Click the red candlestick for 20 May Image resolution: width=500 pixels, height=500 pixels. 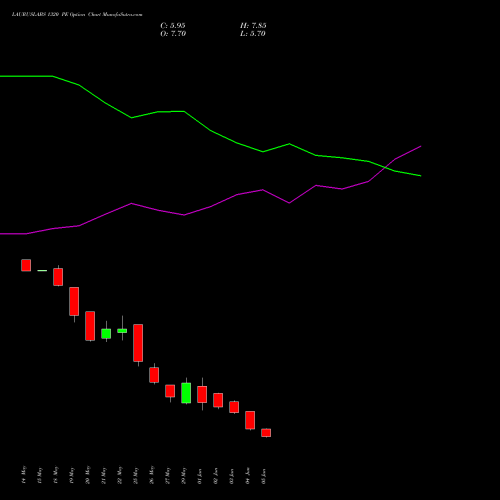[90, 326]
